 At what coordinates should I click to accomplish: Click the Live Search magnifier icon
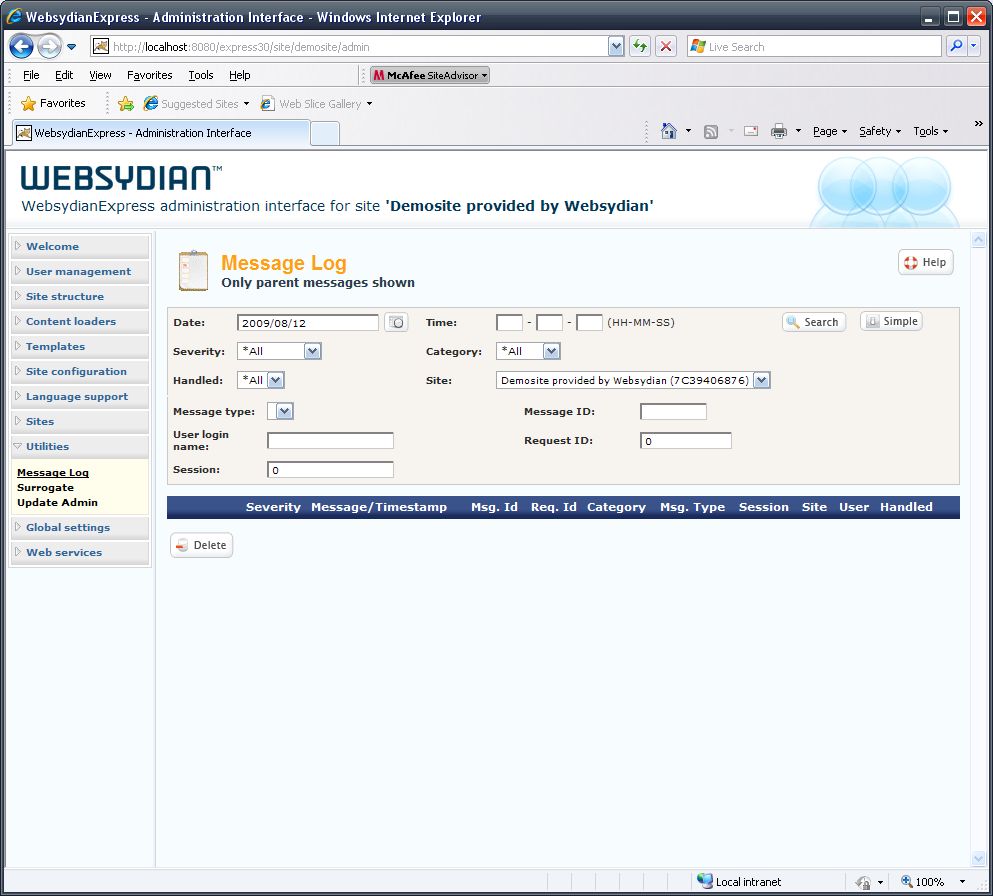coord(956,46)
